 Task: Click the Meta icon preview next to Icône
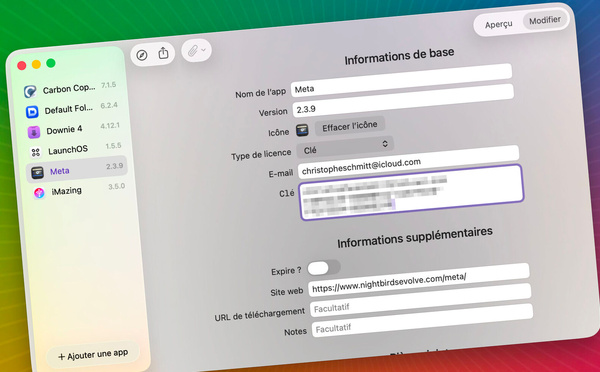(x=302, y=131)
